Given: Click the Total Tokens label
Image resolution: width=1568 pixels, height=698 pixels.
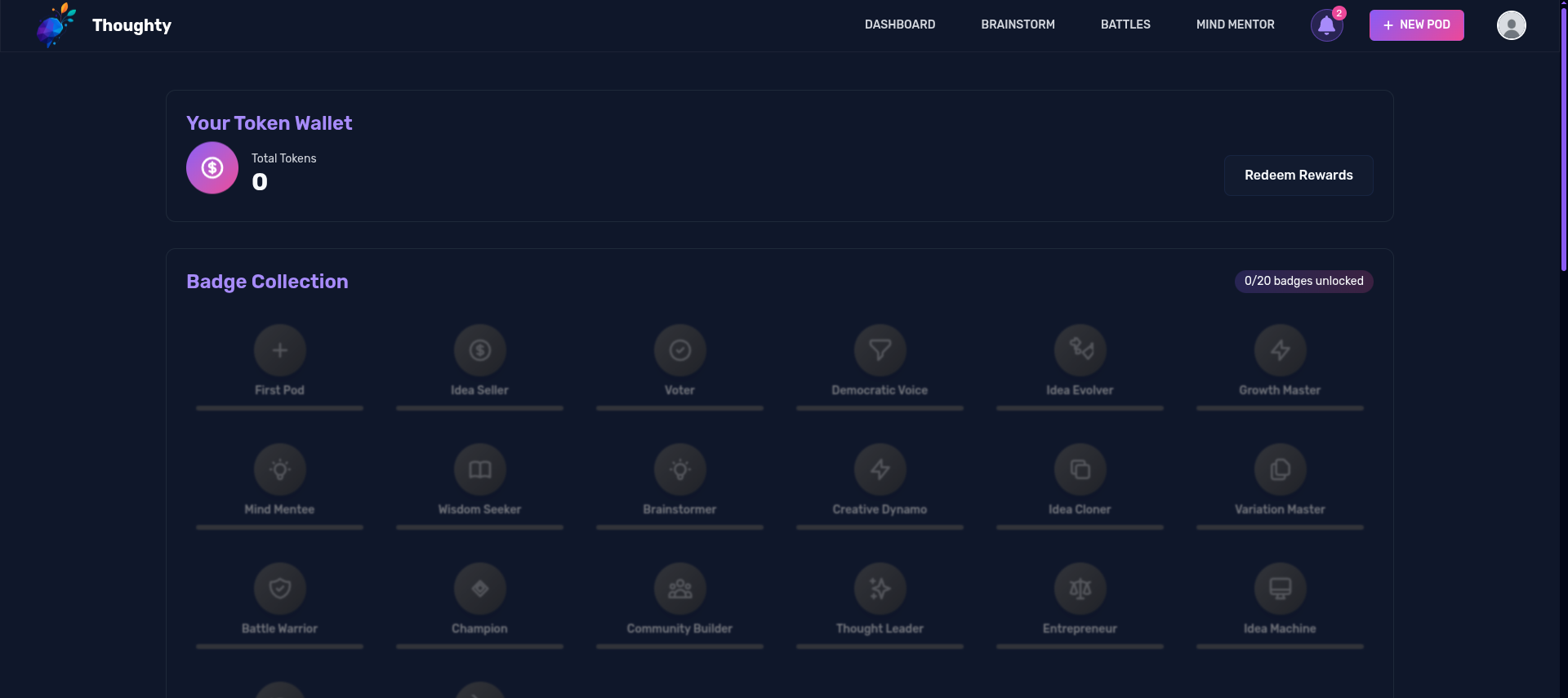Looking at the screenshot, I should point(283,158).
